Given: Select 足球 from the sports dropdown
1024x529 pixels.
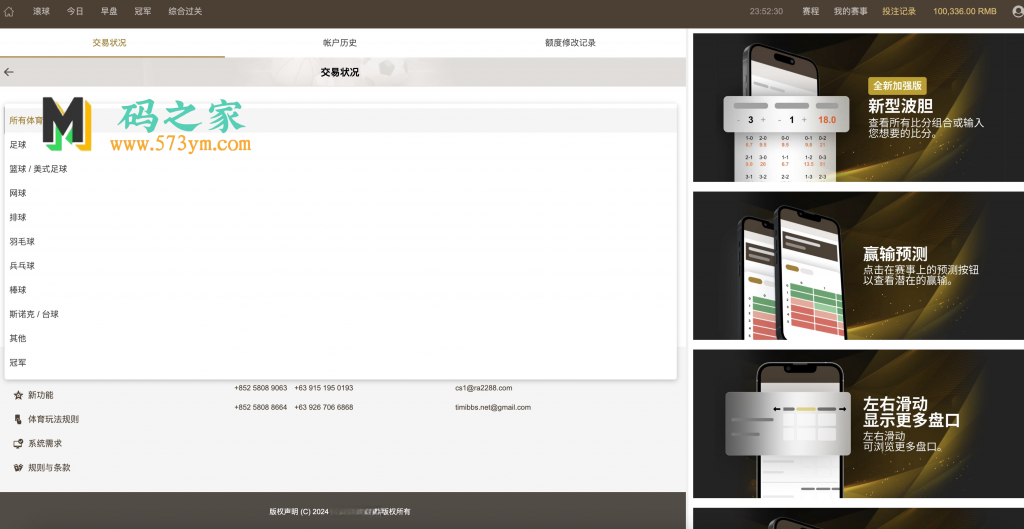Looking at the screenshot, I should pyautogui.click(x=18, y=145).
